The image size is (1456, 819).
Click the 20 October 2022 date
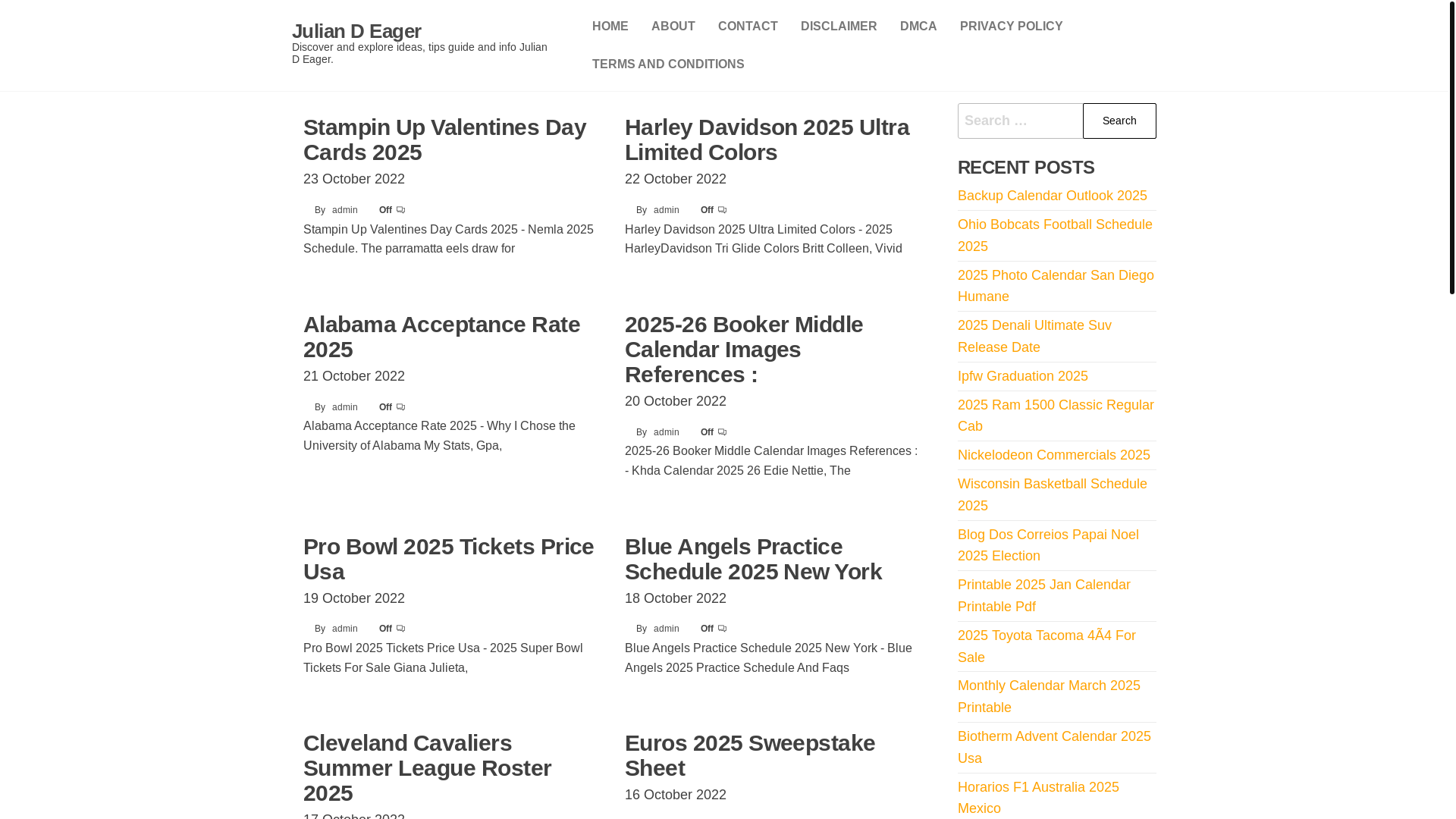click(676, 401)
